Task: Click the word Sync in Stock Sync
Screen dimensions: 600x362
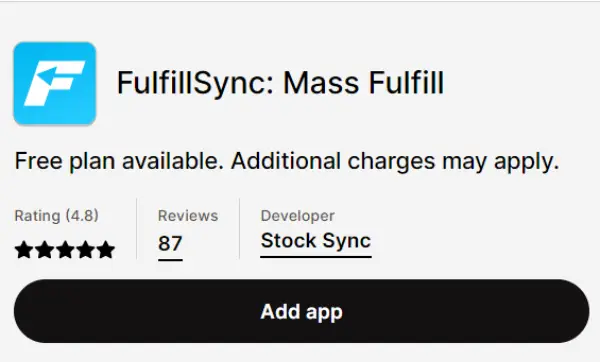Action: (x=347, y=241)
